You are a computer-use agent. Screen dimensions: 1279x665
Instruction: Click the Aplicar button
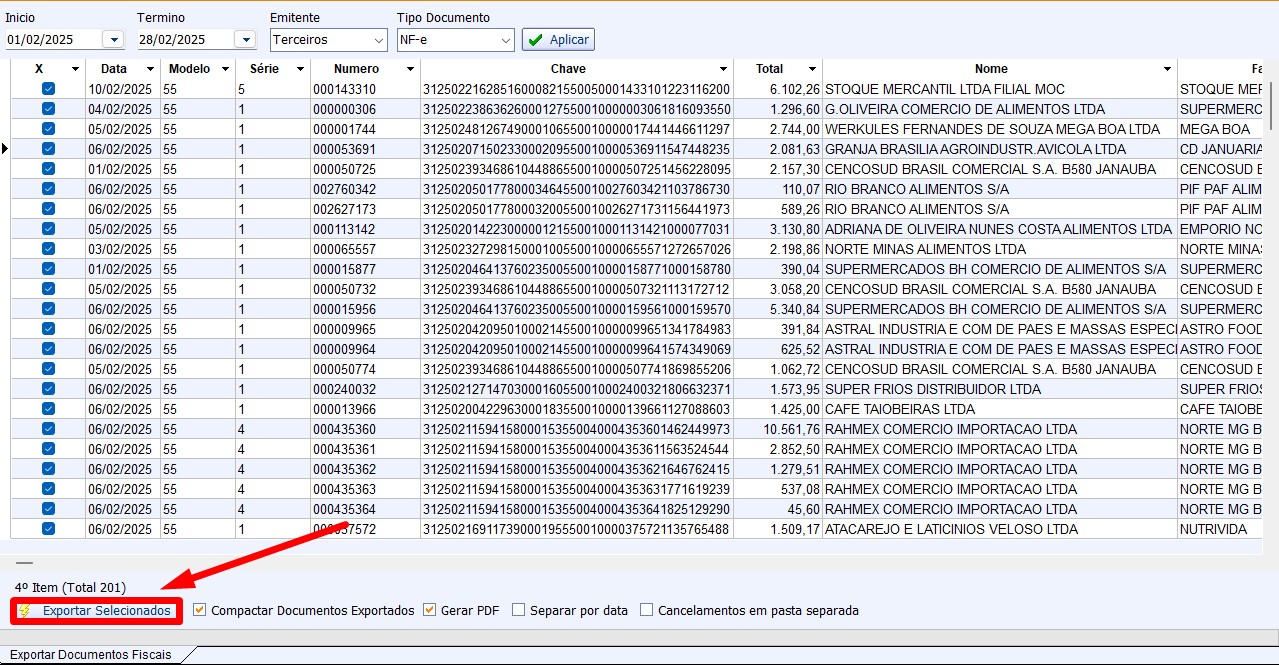(x=558, y=40)
